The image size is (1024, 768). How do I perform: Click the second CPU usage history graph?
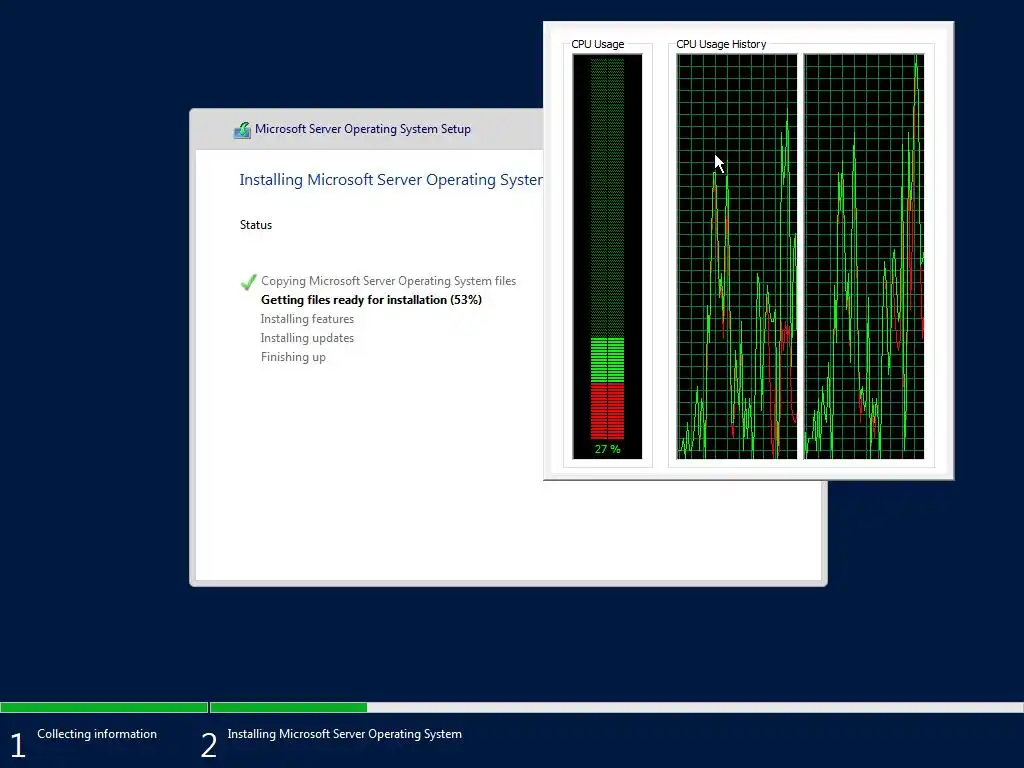tap(863, 256)
